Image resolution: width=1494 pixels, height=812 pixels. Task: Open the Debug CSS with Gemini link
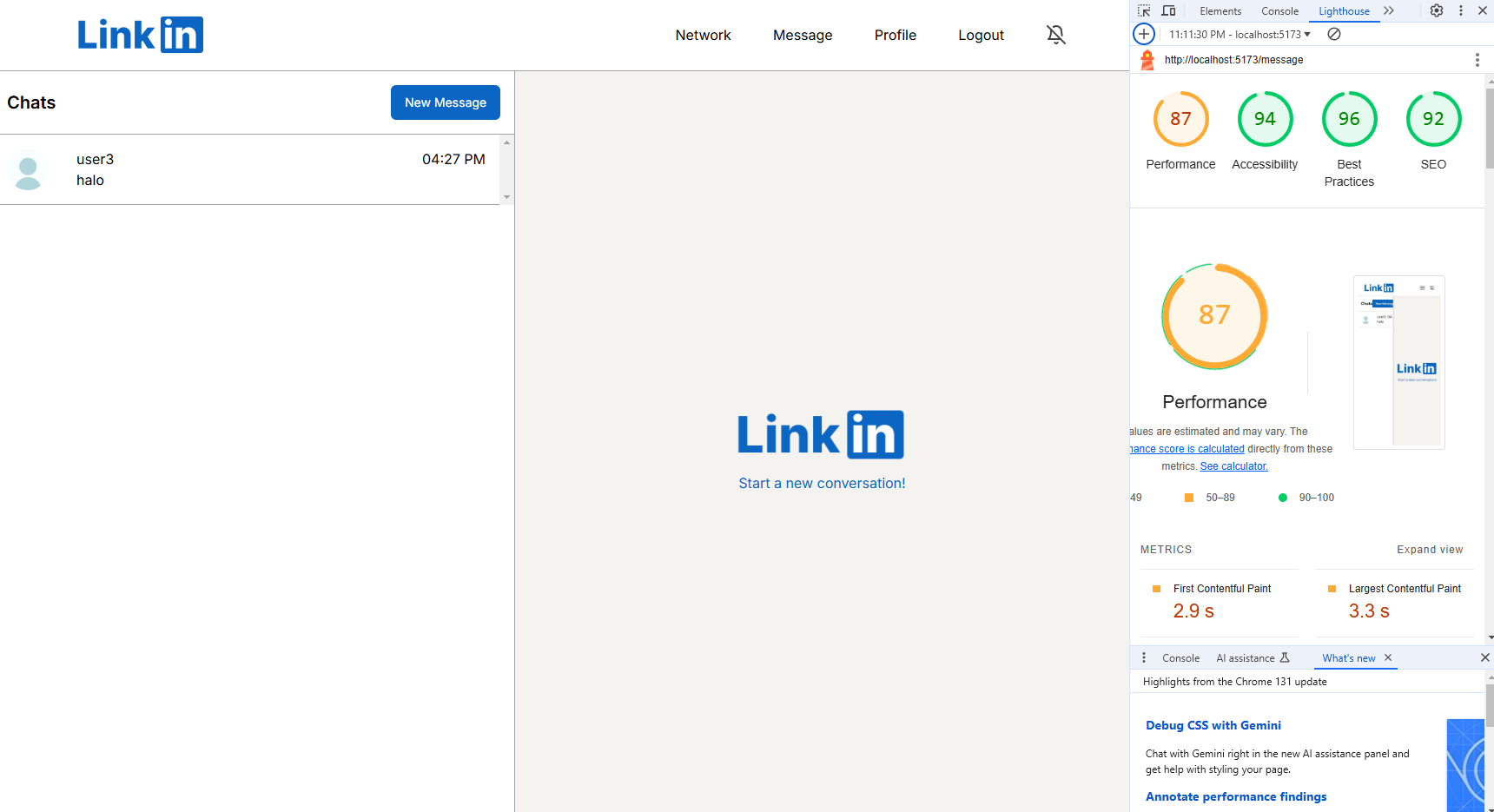click(1213, 725)
